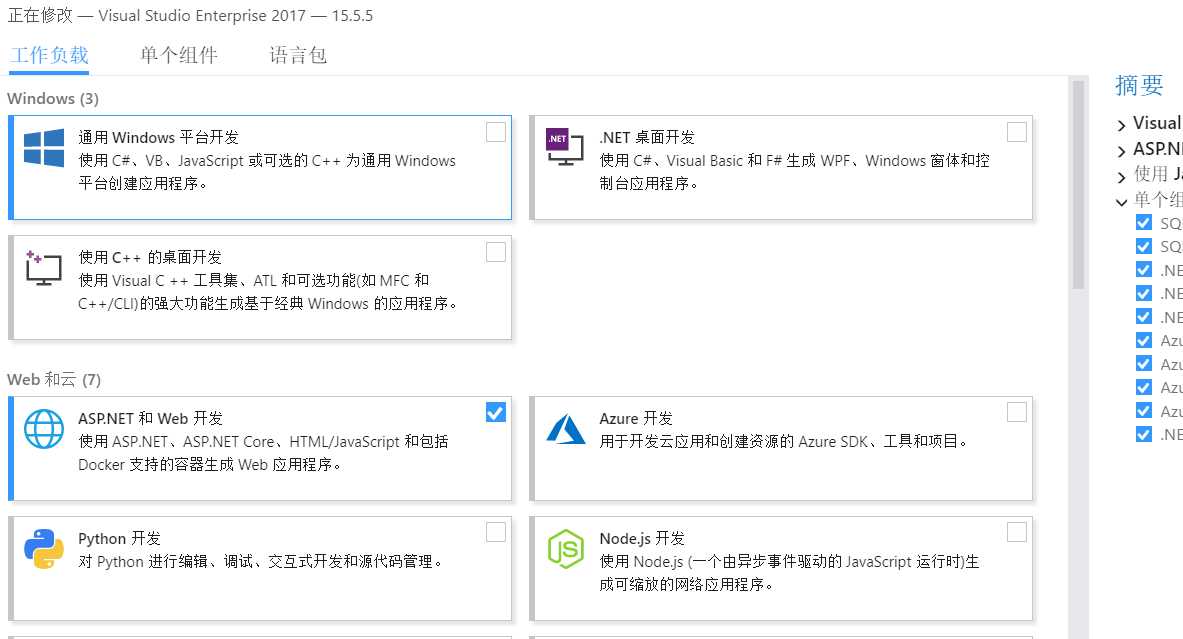Select the 通用 Windows 平台开发 card title
Viewport: 1183px width, 639px height.
tap(158, 137)
